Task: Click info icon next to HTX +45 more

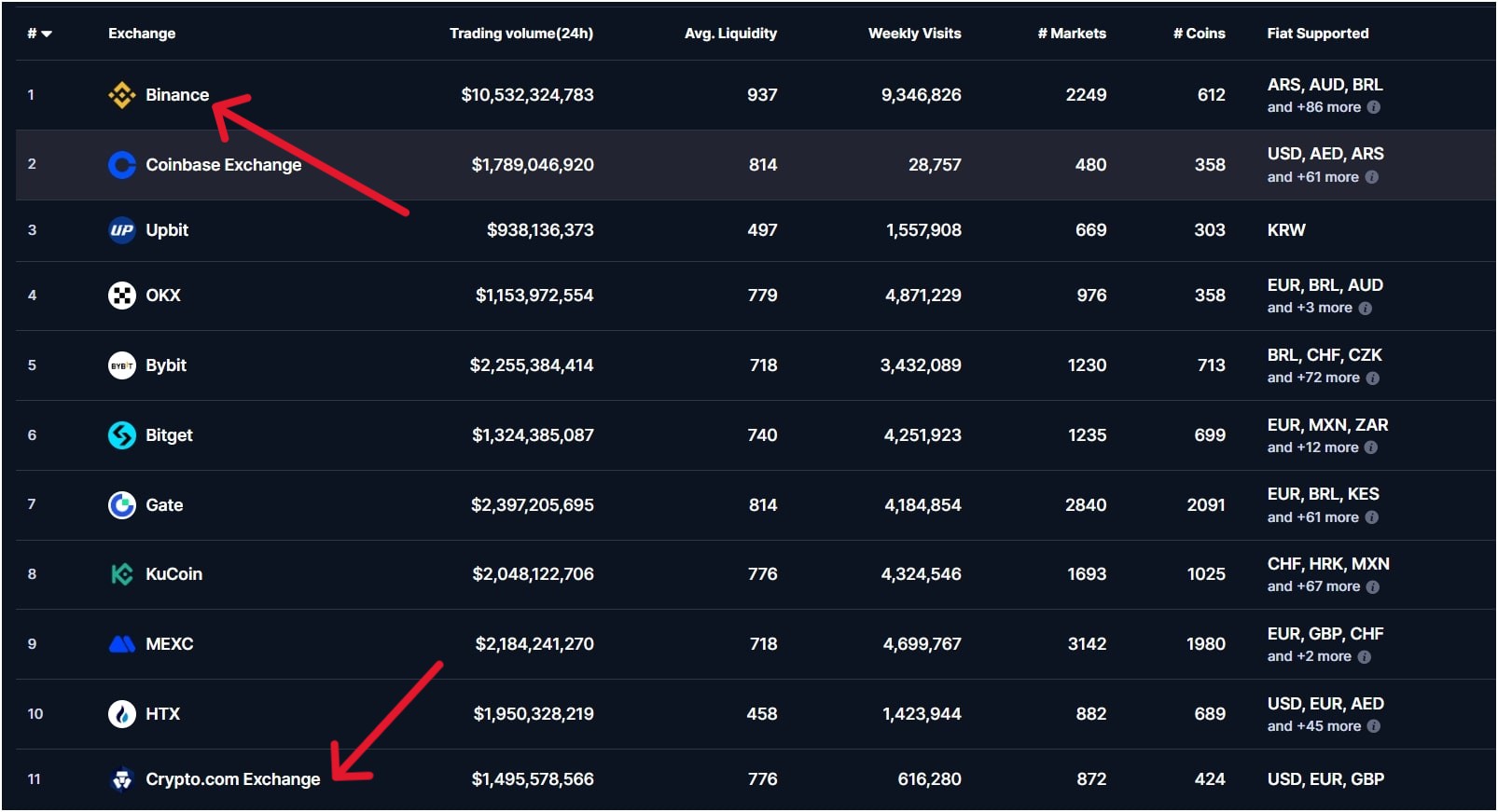Action: point(1374,726)
